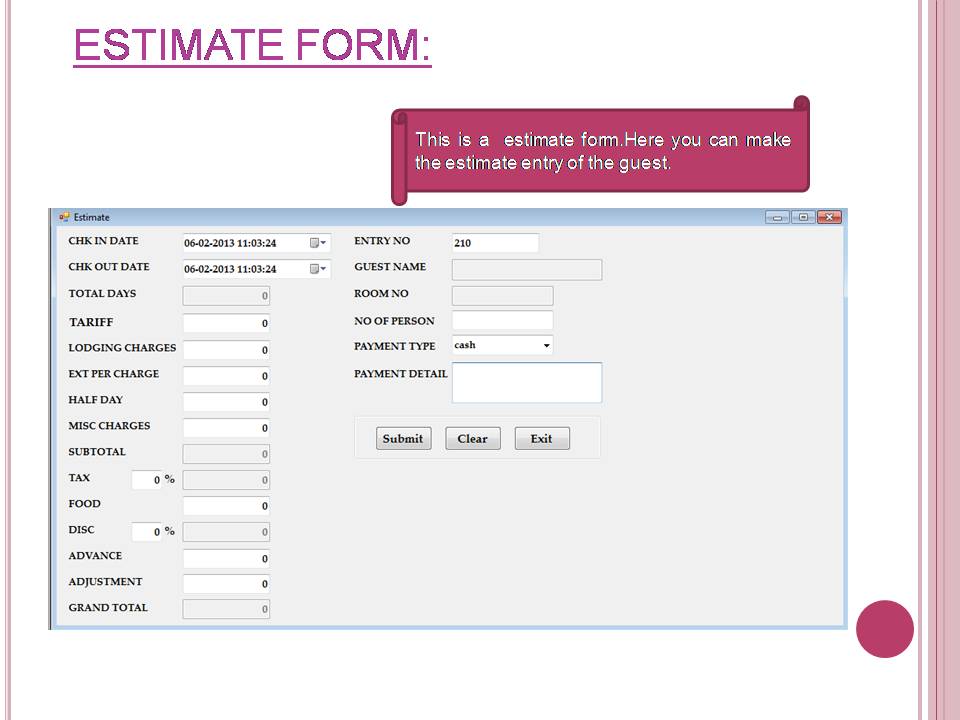Click the Estimate window app icon

64,217
